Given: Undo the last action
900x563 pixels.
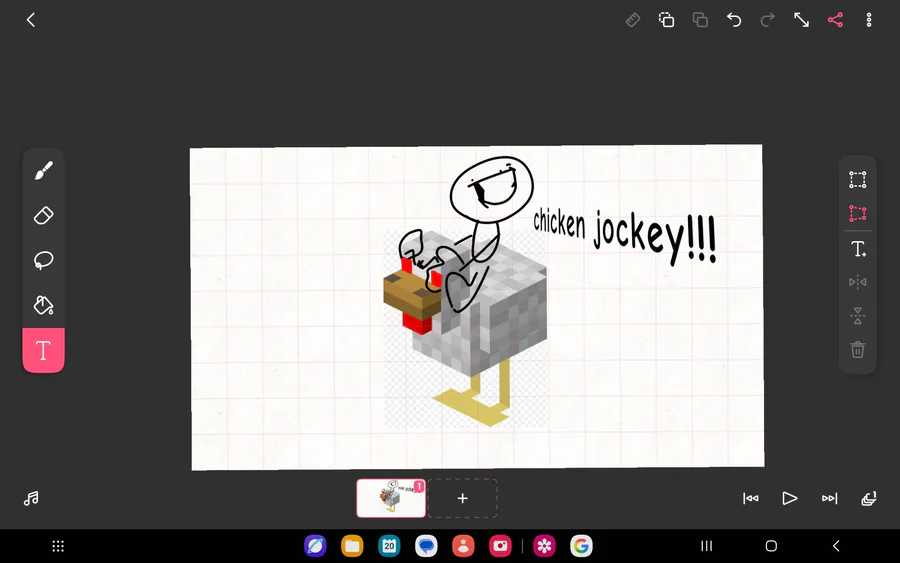Looking at the screenshot, I should click(x=734, y=20).
